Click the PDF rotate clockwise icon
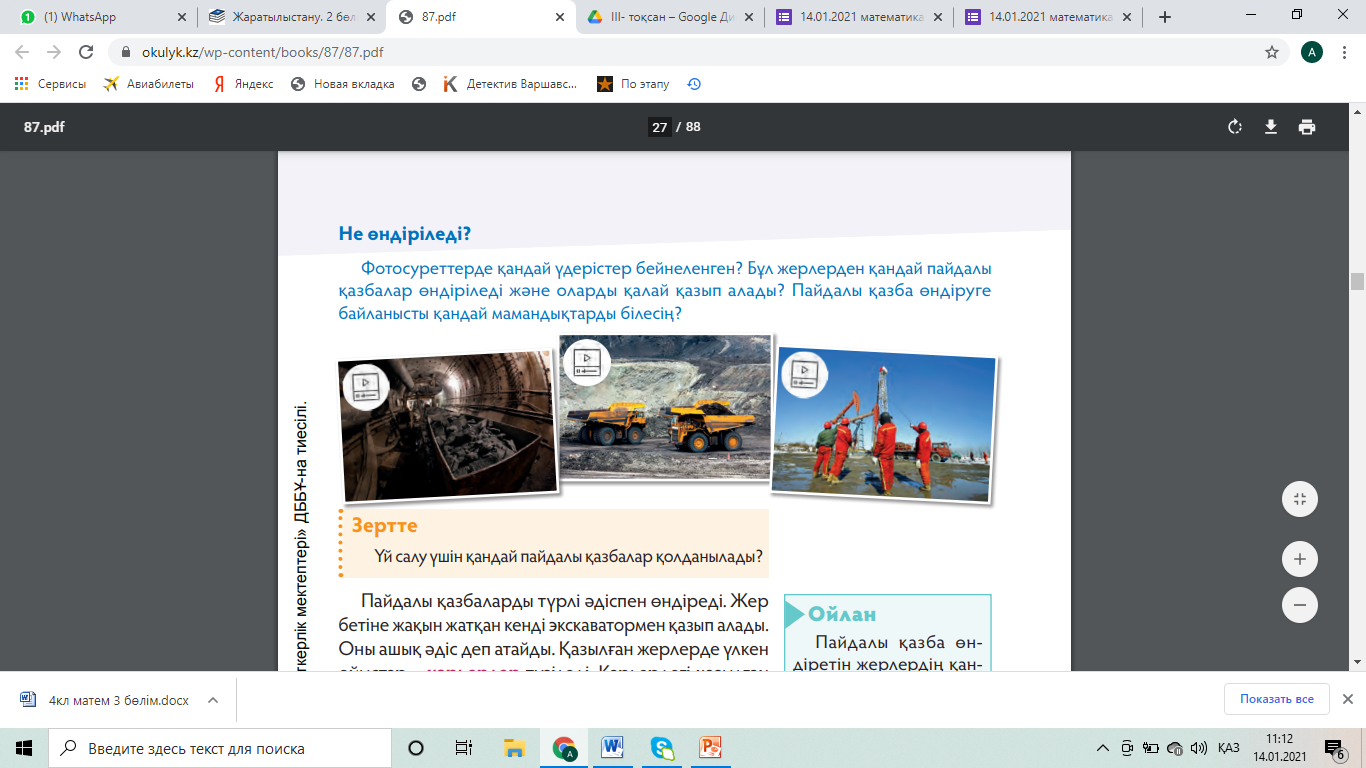 pyautogui.click(x=1235, y=127)
